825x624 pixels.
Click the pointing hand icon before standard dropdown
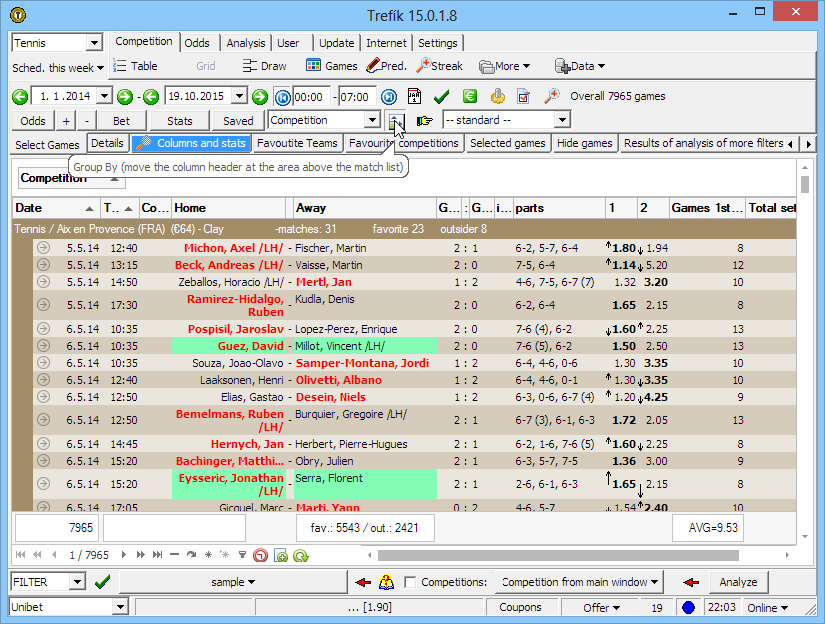click(425, 121)
